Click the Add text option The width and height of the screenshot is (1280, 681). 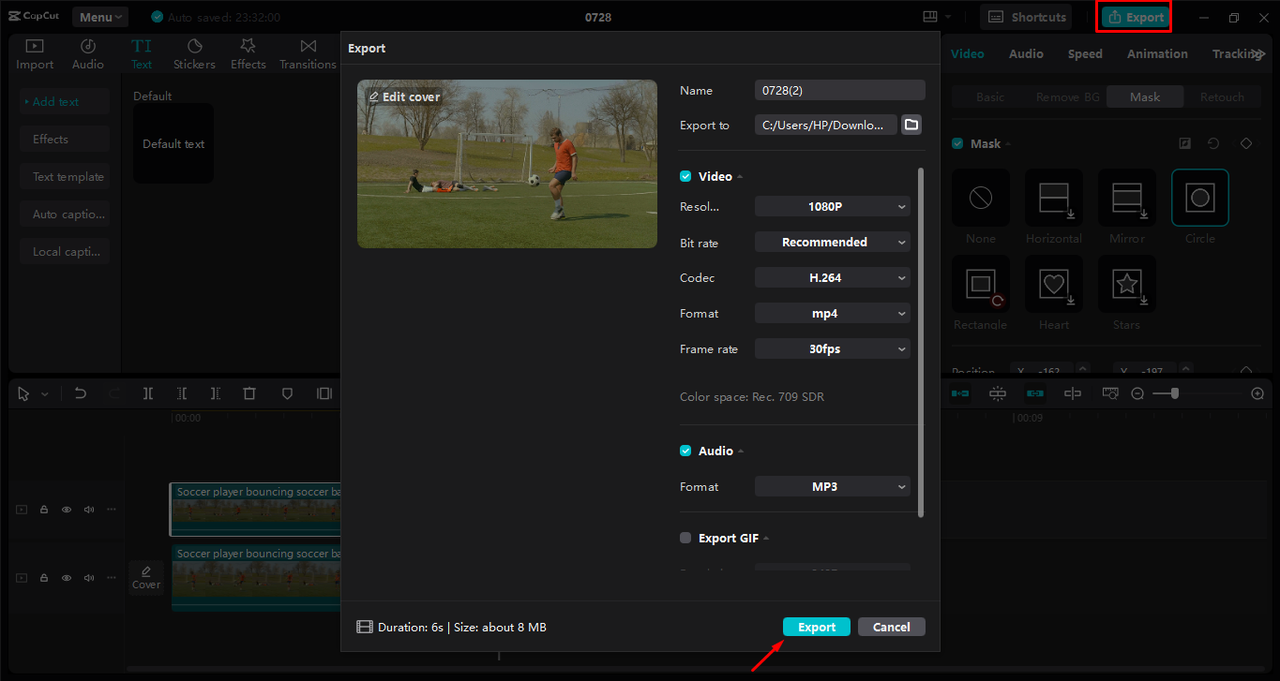(x=64, y=102)
